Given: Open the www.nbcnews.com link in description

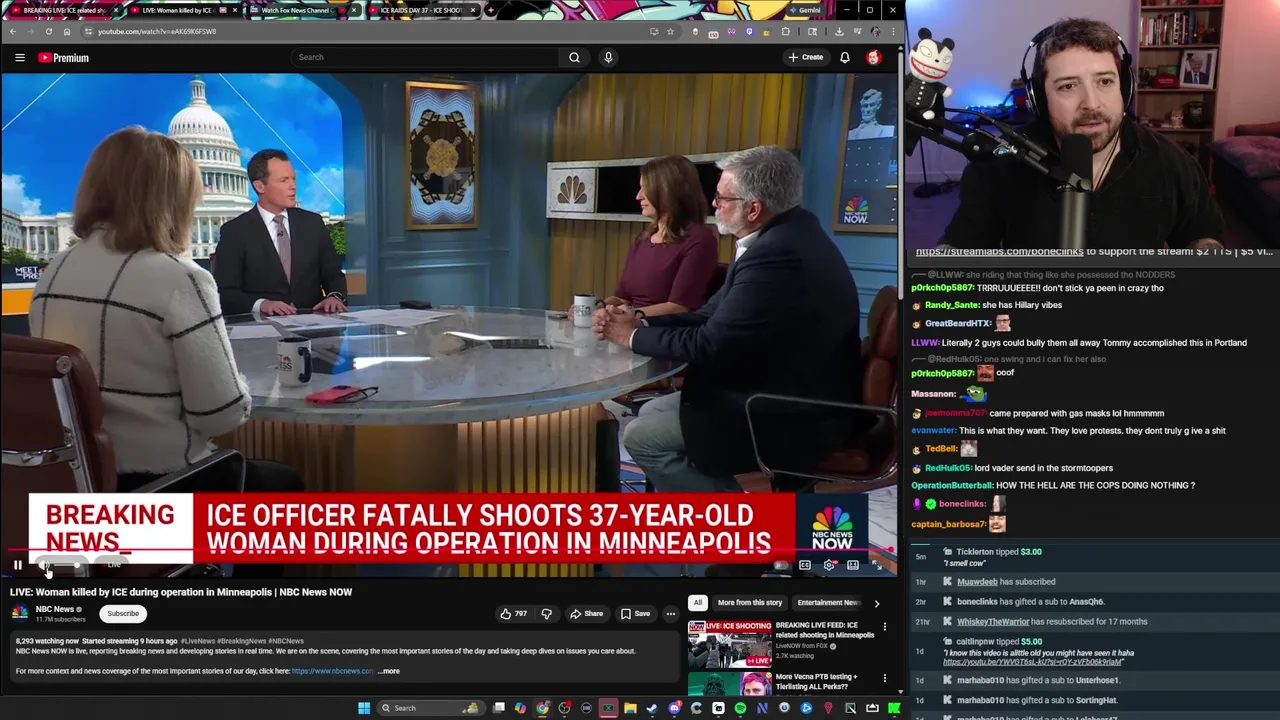Looking at the screenshot, I should pyautogui.click(x=333, y=671).
